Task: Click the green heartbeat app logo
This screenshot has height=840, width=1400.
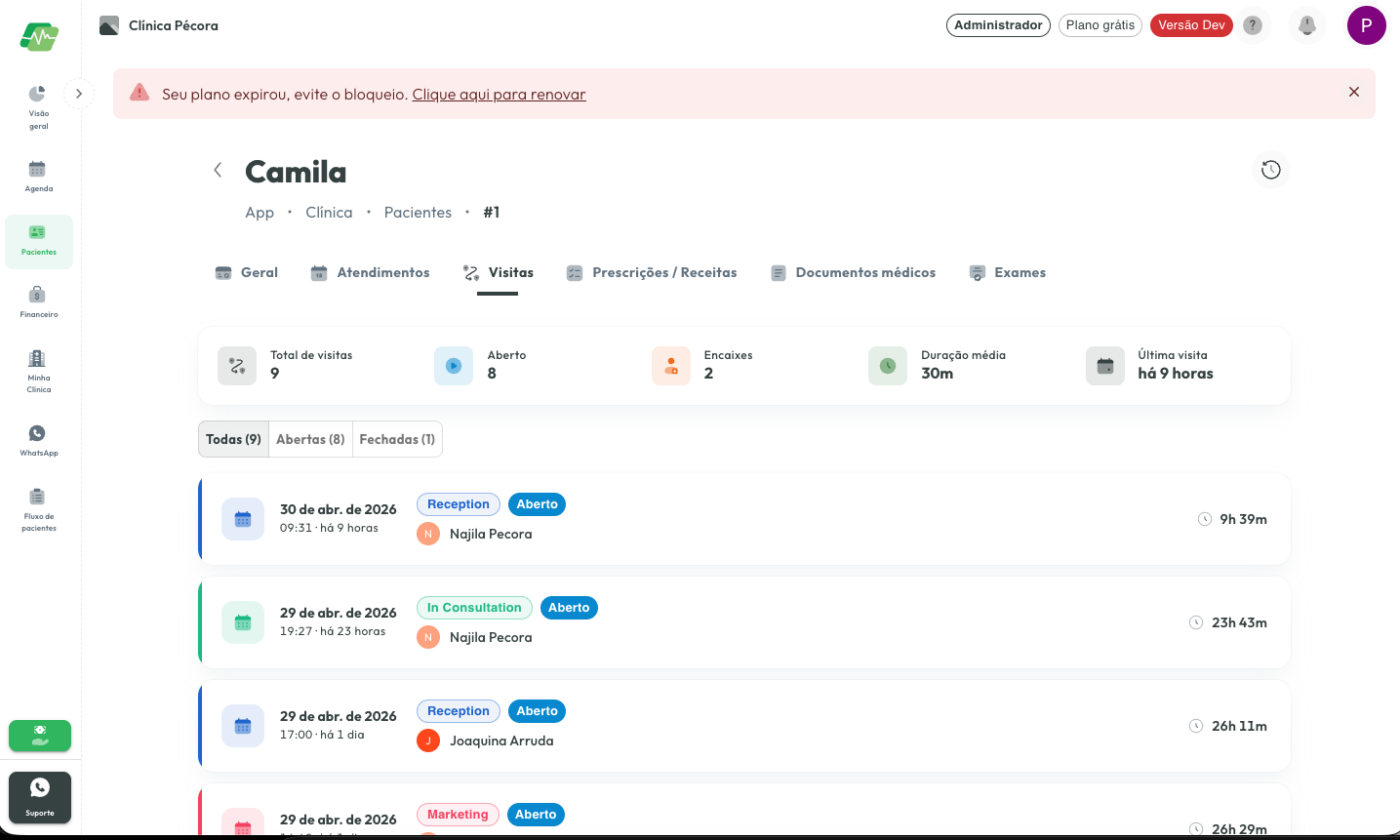Action: click(39, 37)
